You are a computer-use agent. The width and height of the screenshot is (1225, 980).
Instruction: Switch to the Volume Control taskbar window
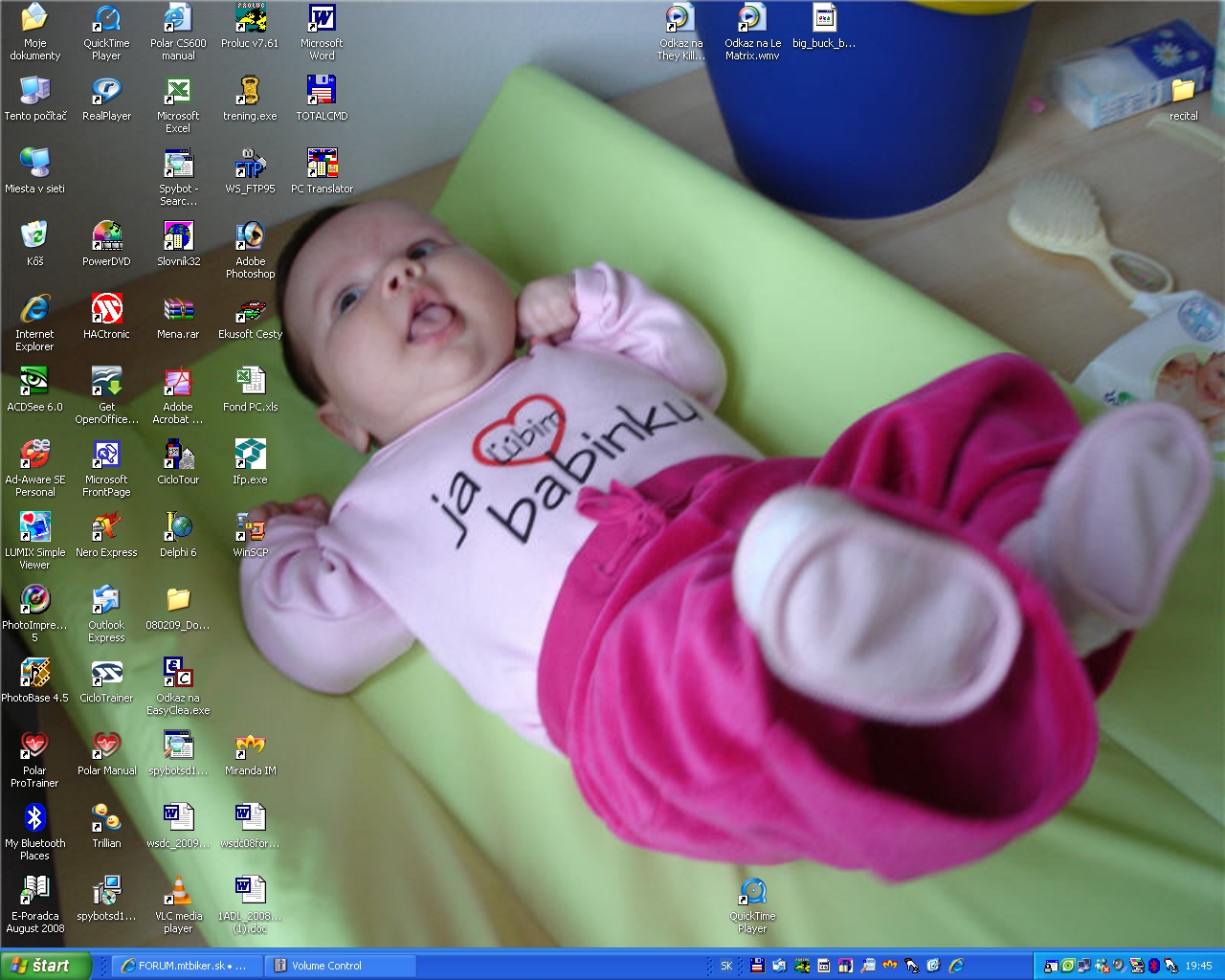pos(339,966)
